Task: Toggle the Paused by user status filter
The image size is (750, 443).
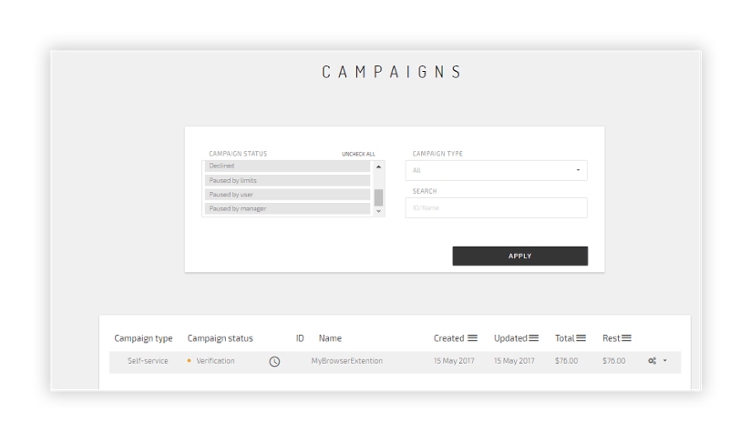Action: (288, 194)
